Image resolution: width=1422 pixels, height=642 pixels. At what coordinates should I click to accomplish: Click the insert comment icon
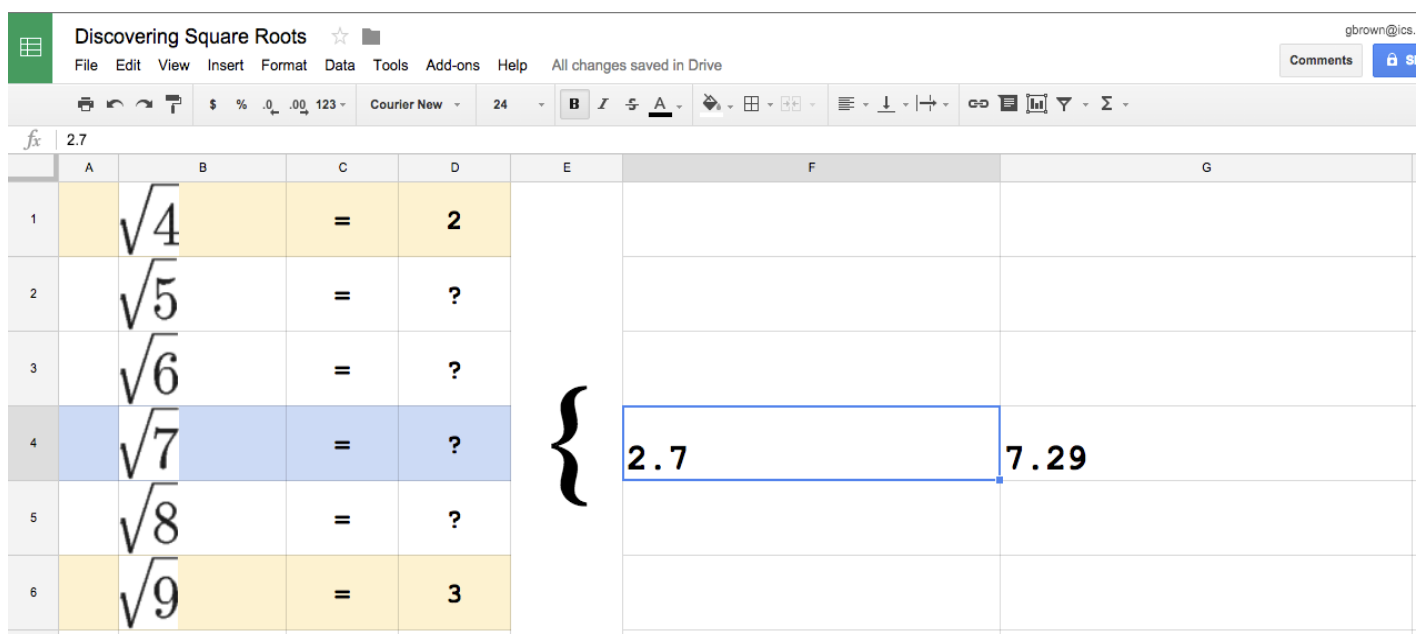coord(1008,104)
